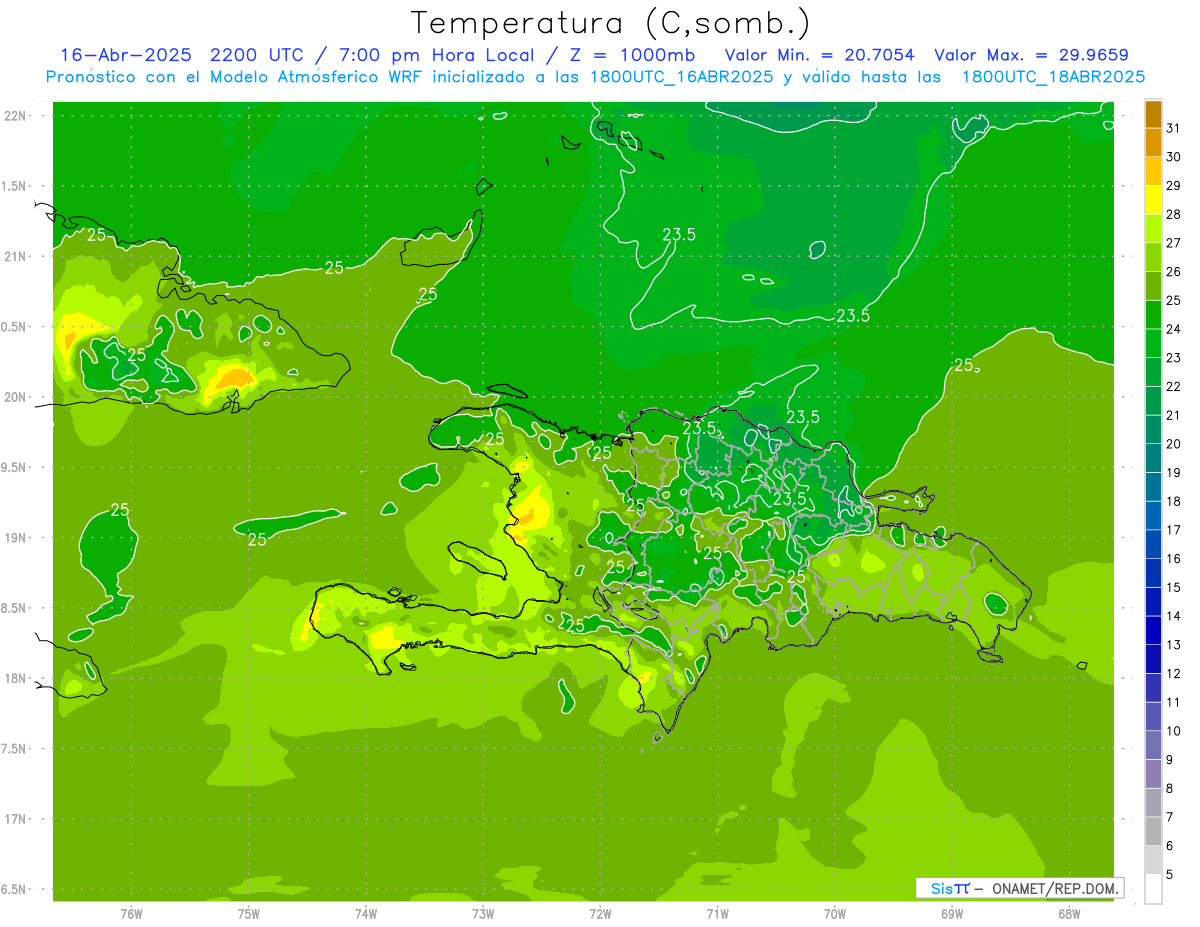Click the "0.5N" latitude axis label
The width and height of the screenshot is (1200, 927).
[14, 327]
